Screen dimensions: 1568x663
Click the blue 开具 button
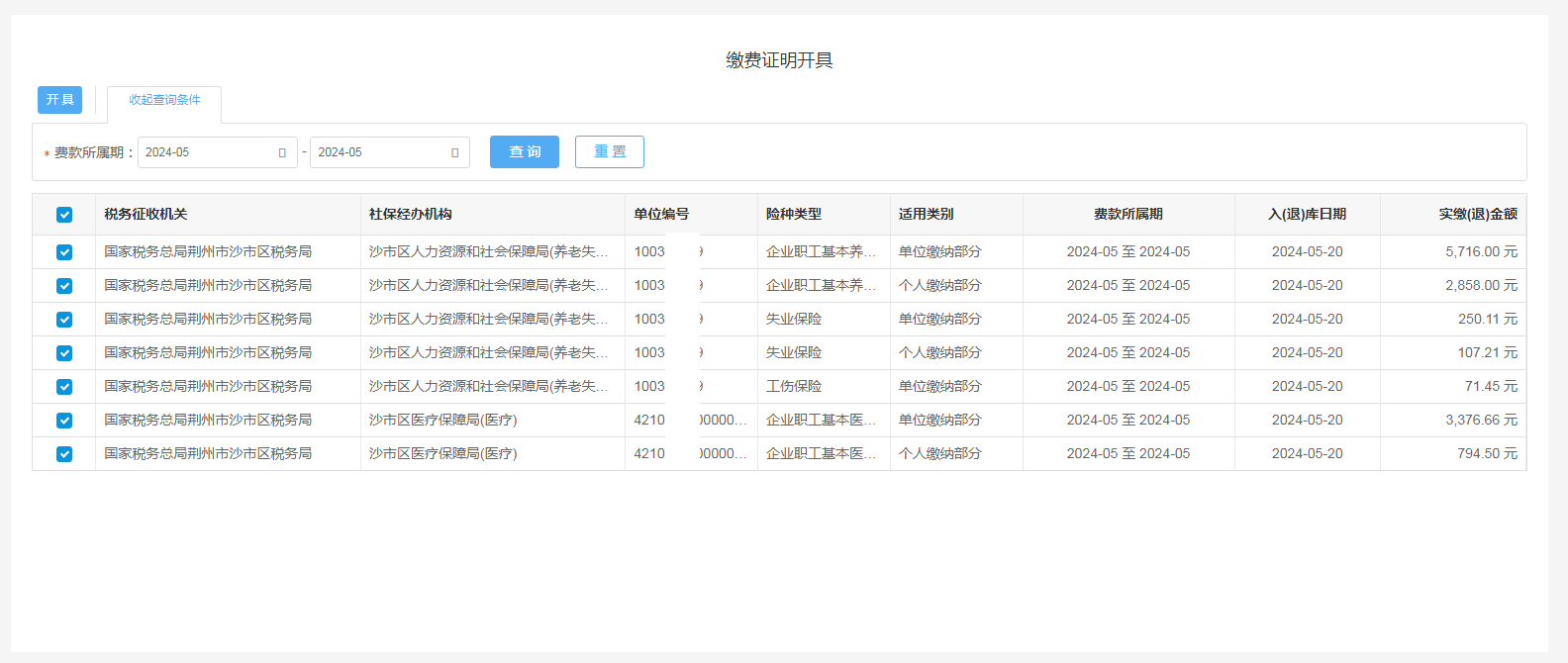click(59, 100)
